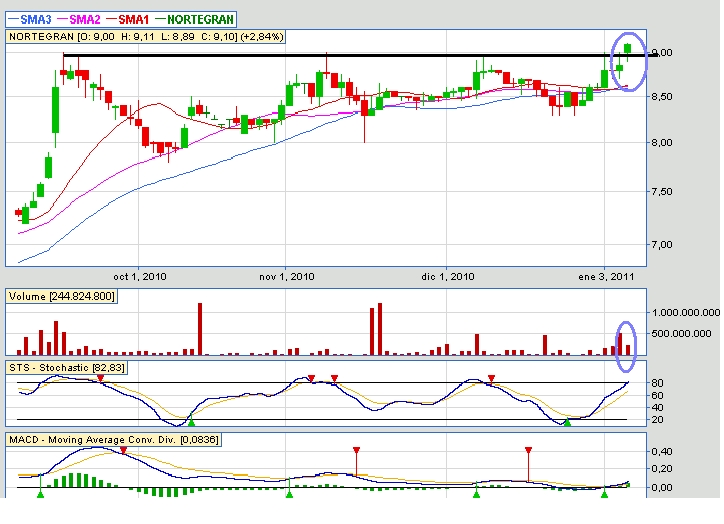Viewport: 724px width, 524px height.
Task: Click the 9,00 price axis label
Action: pos(662,53)
